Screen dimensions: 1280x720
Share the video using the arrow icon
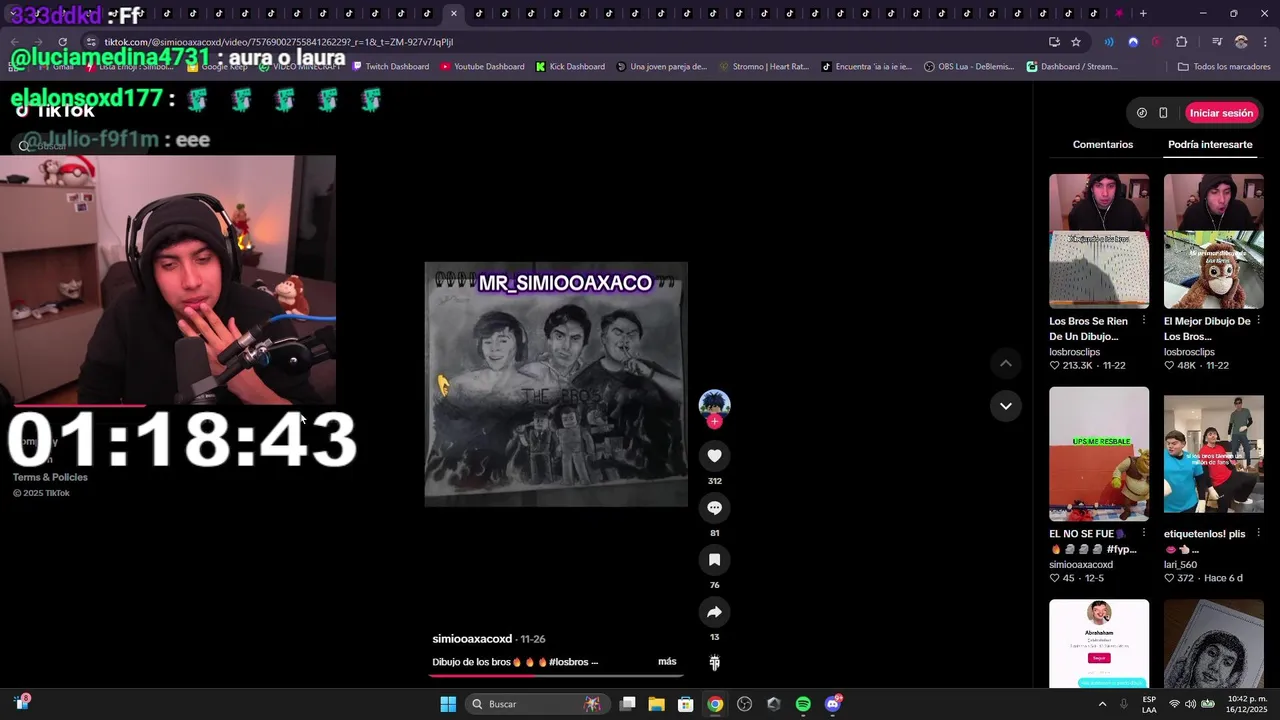point(714,612)
